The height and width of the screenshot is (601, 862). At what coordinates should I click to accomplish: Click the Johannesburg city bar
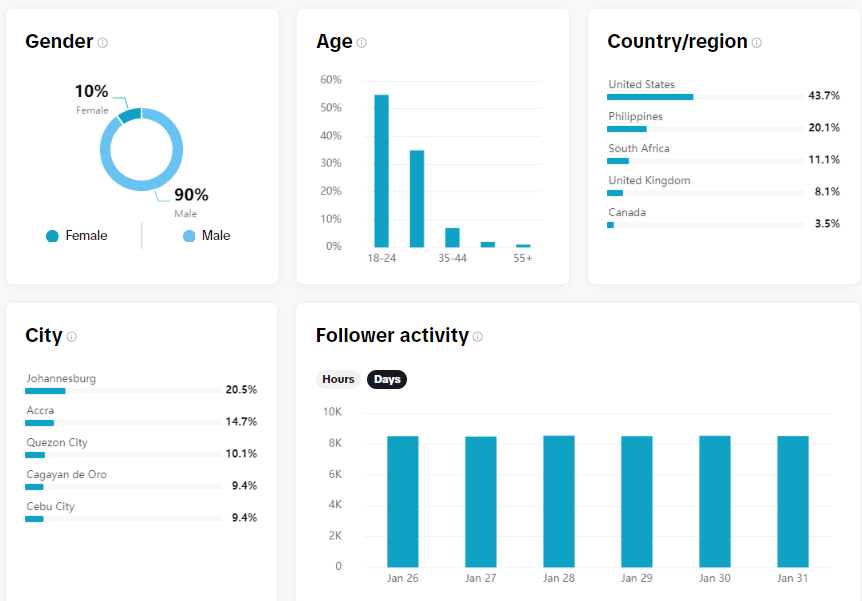click(123, 391)
